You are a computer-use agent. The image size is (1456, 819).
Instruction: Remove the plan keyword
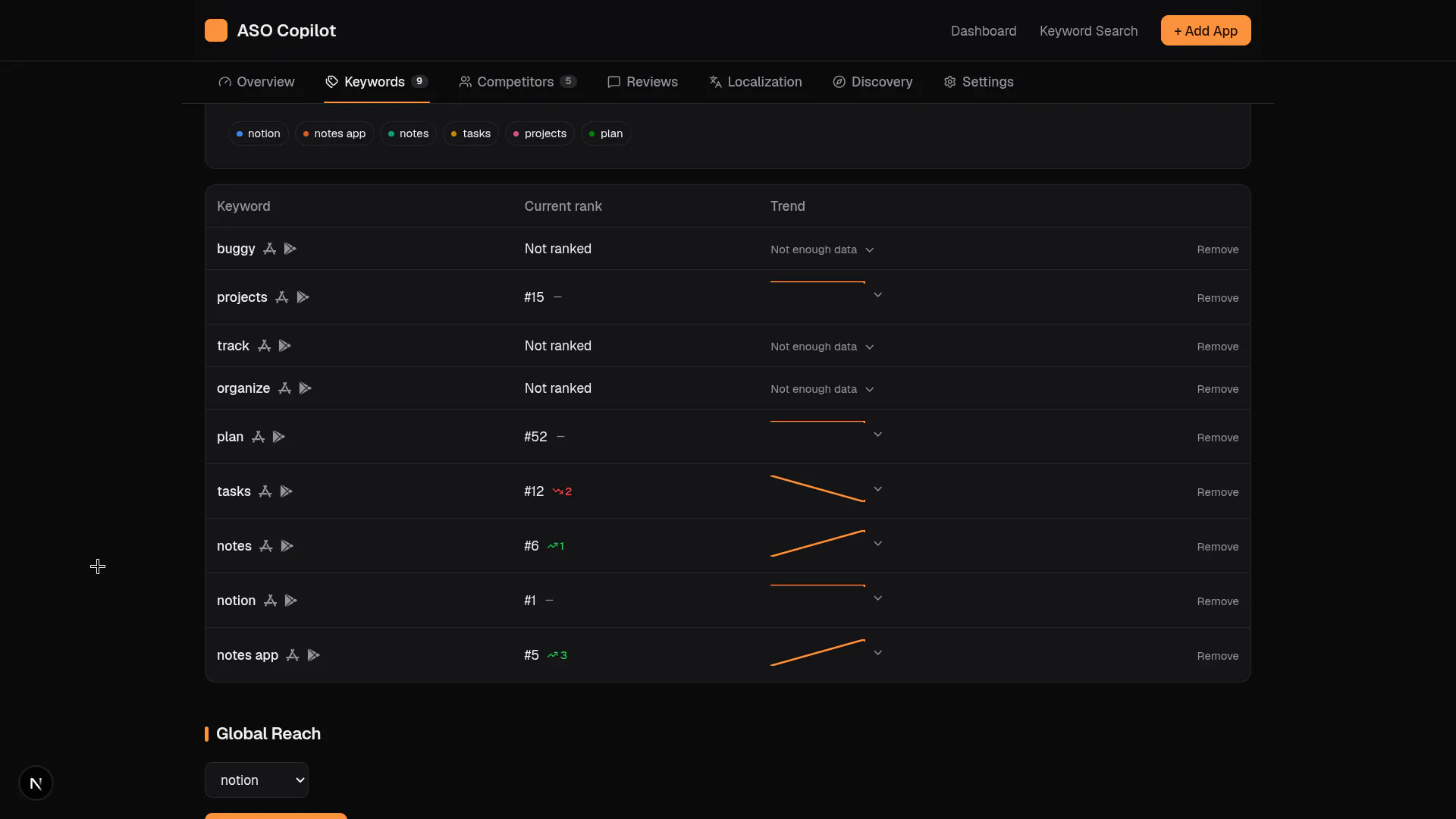point(1218,438)
